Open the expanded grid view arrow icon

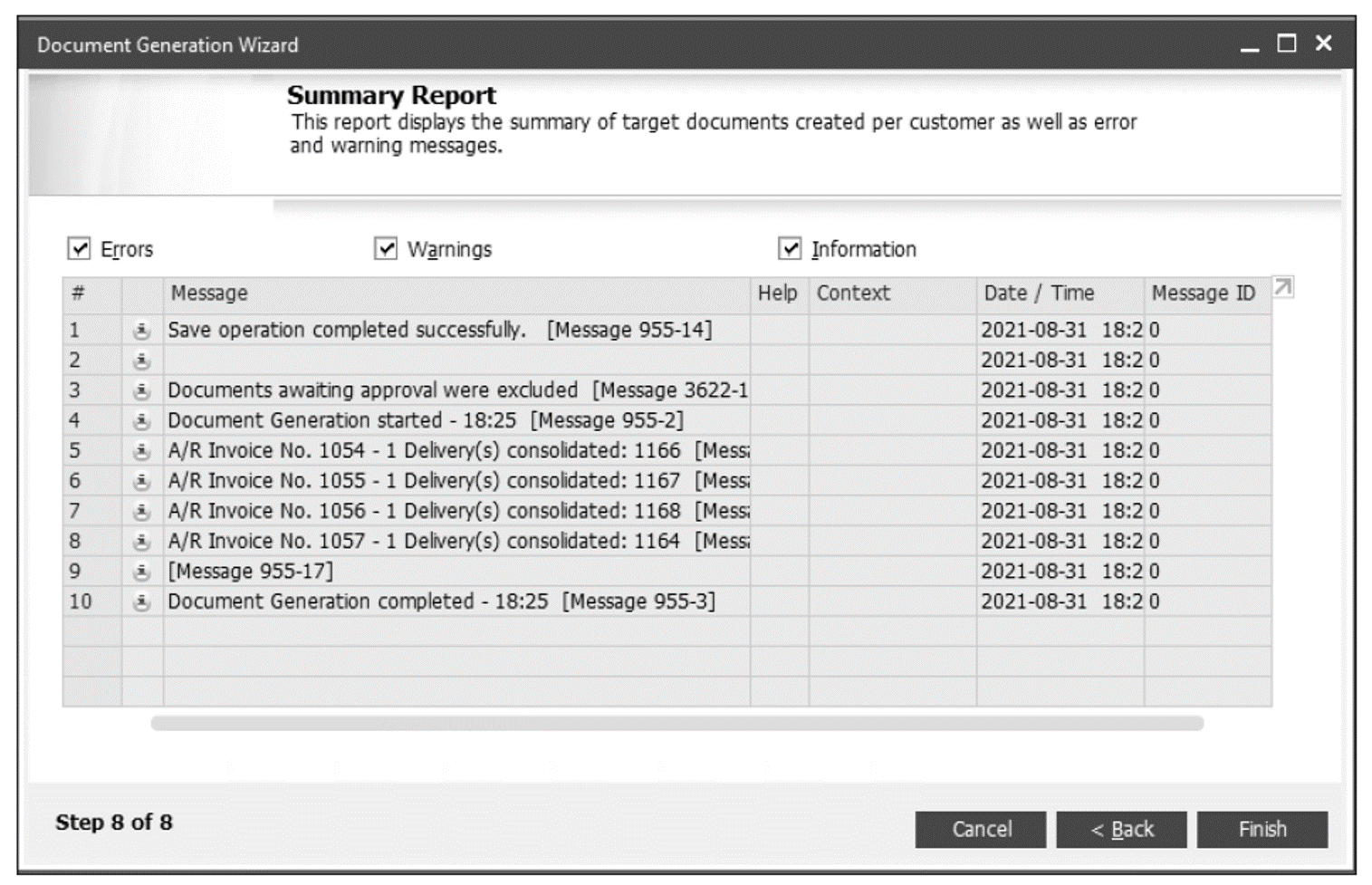tap(1282, 286)
